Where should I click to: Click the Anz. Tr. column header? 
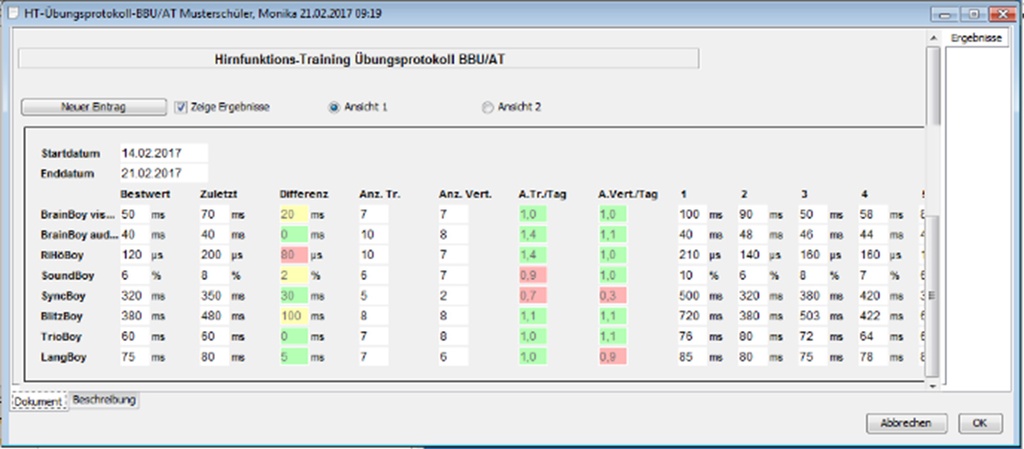(380, 194)
